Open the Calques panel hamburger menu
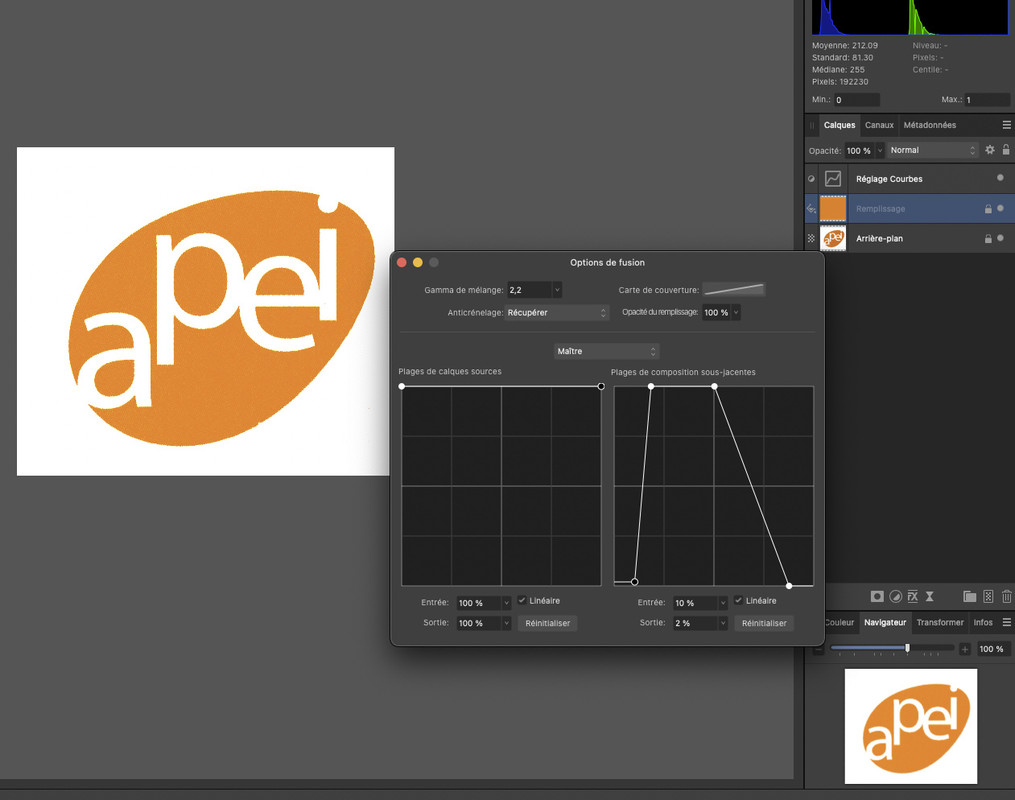The width and height of the screenshot is (1015, 800). (x=1007, y=125)
